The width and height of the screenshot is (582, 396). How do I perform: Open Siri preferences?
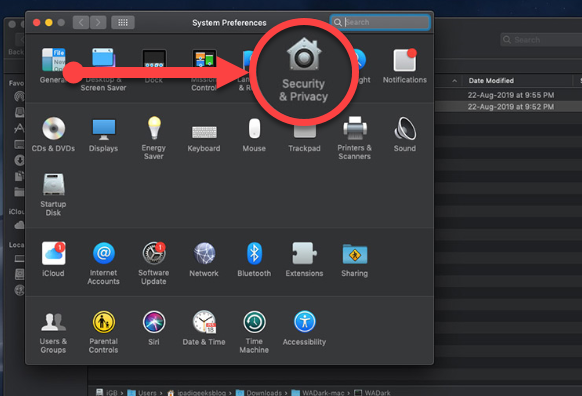click(x=154, y=328)
